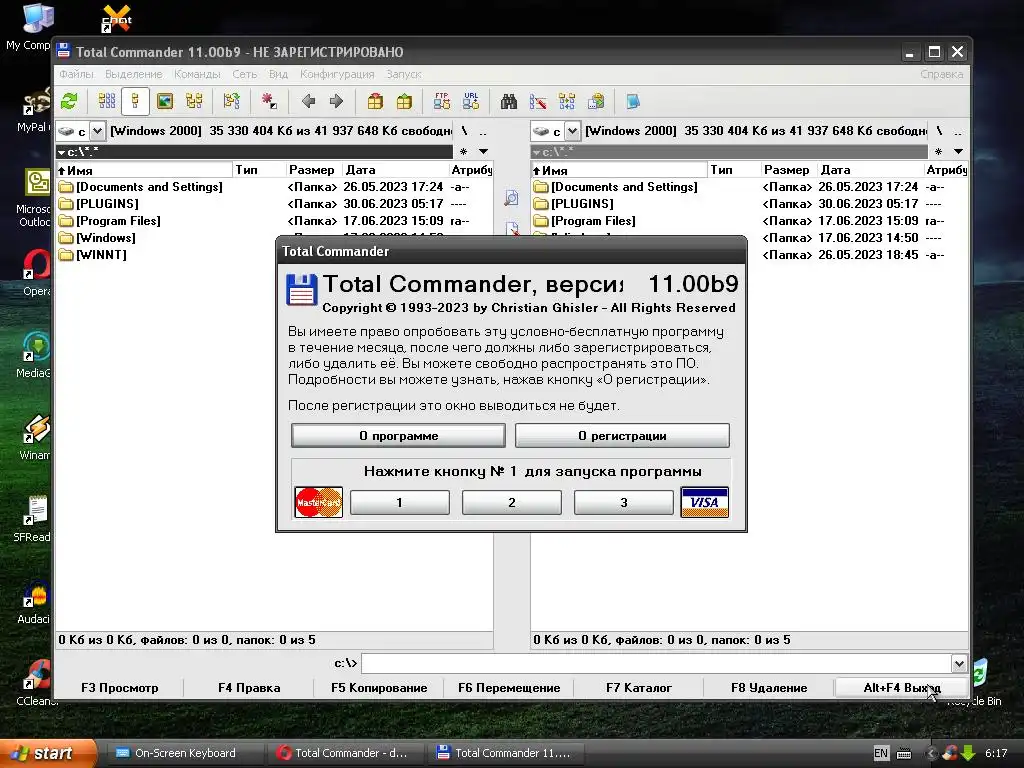This screenshot has height=768, width=1024.
Task: Switch to 'Total Commander - d...' taskbar item
Action: pyautogui.click(x=344, y=753)
